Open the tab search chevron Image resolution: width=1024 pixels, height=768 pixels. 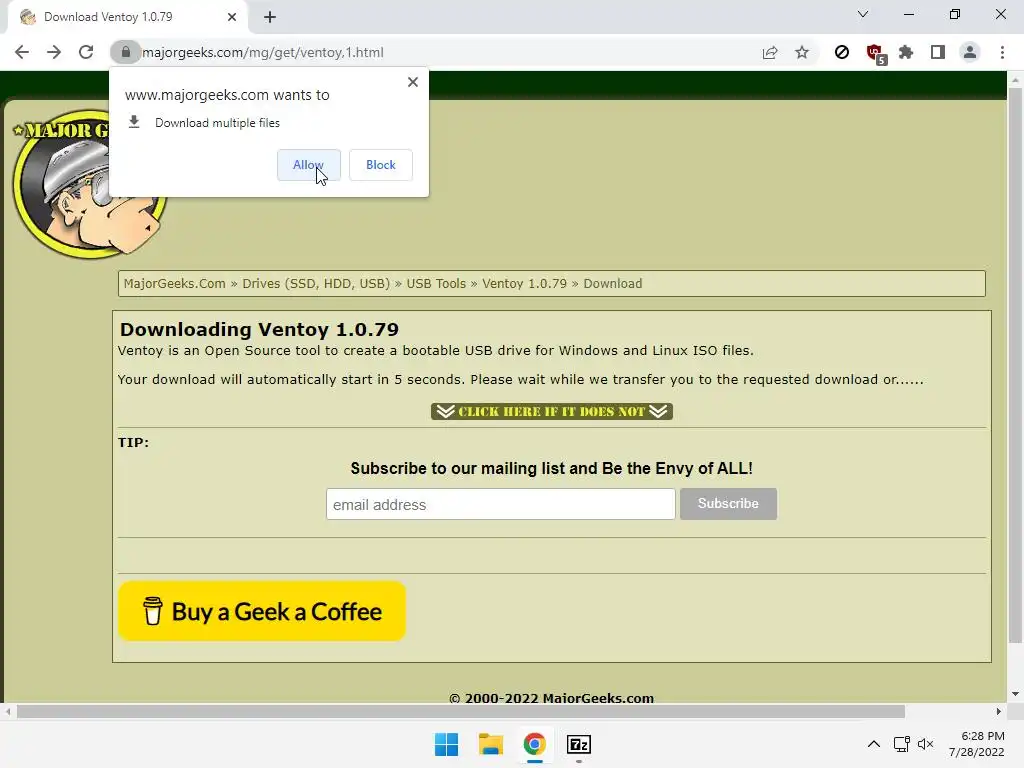point(863,14)
